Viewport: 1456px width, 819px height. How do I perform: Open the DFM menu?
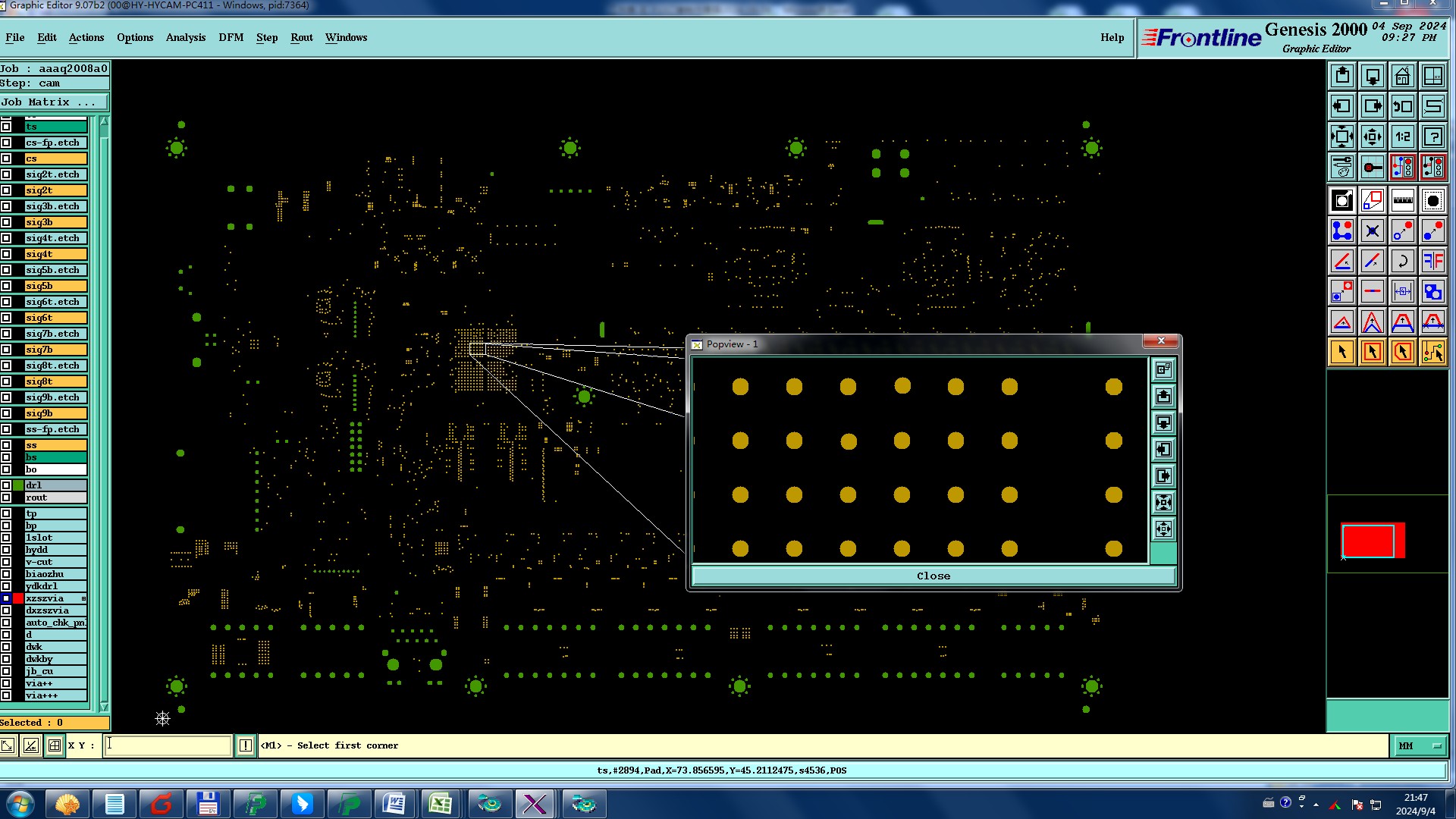pyautogui.click(x=231, y=37)
